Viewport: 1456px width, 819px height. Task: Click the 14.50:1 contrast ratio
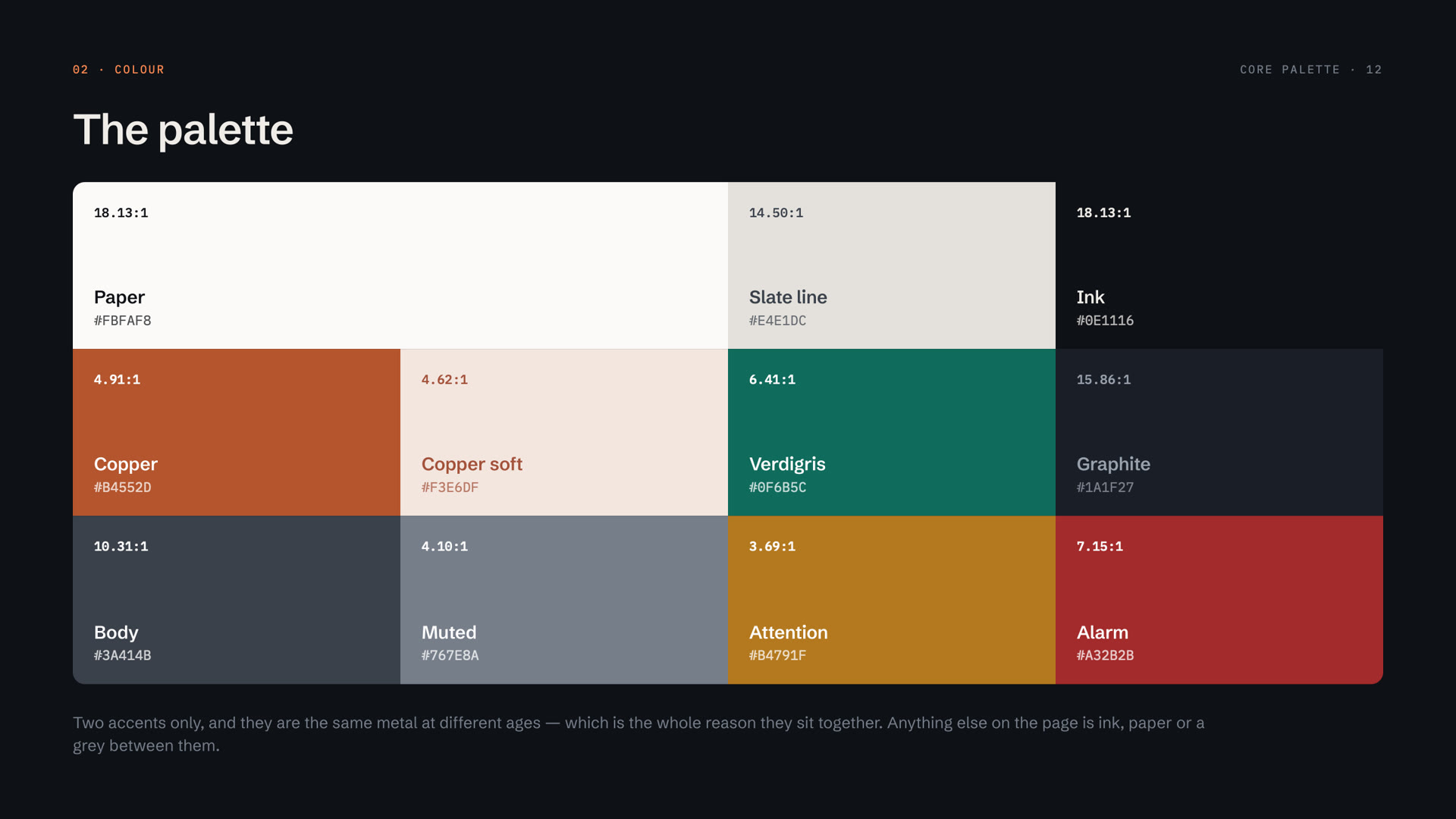(x=776, y=213)
